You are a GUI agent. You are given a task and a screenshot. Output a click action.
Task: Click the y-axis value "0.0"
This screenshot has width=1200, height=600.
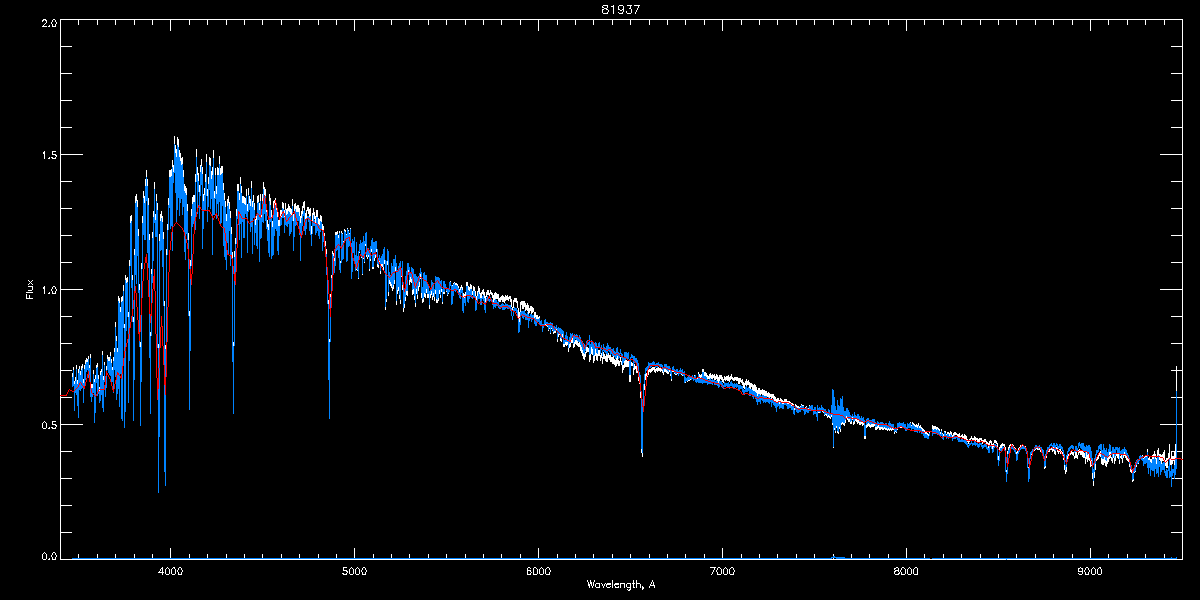(47, 554)
